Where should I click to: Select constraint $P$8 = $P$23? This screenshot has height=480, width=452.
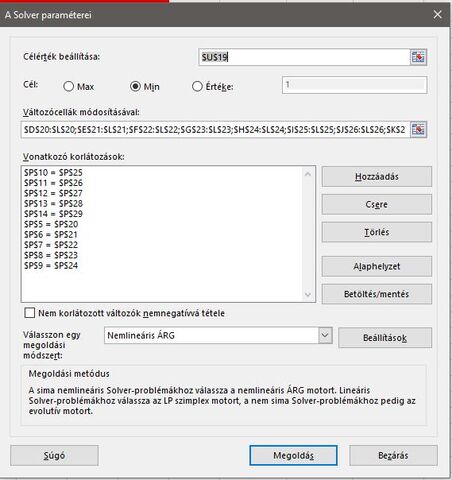(51, 255)
